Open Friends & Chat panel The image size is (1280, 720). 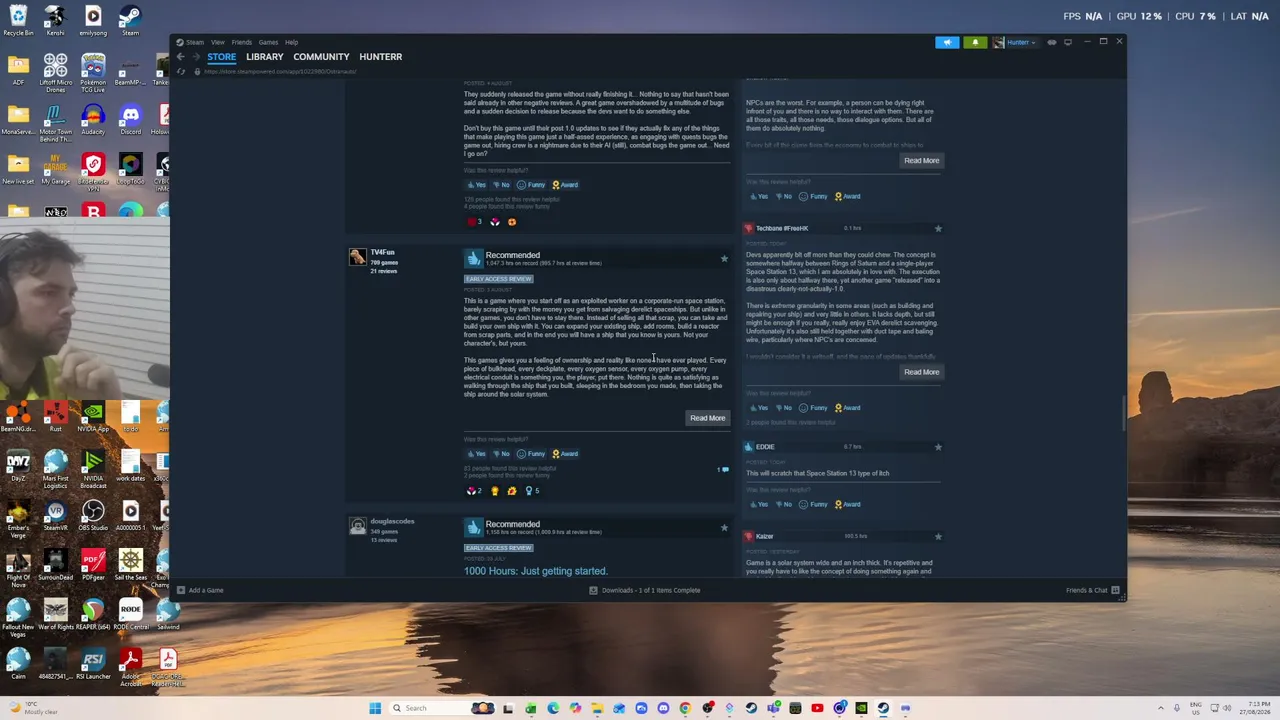1092,590
